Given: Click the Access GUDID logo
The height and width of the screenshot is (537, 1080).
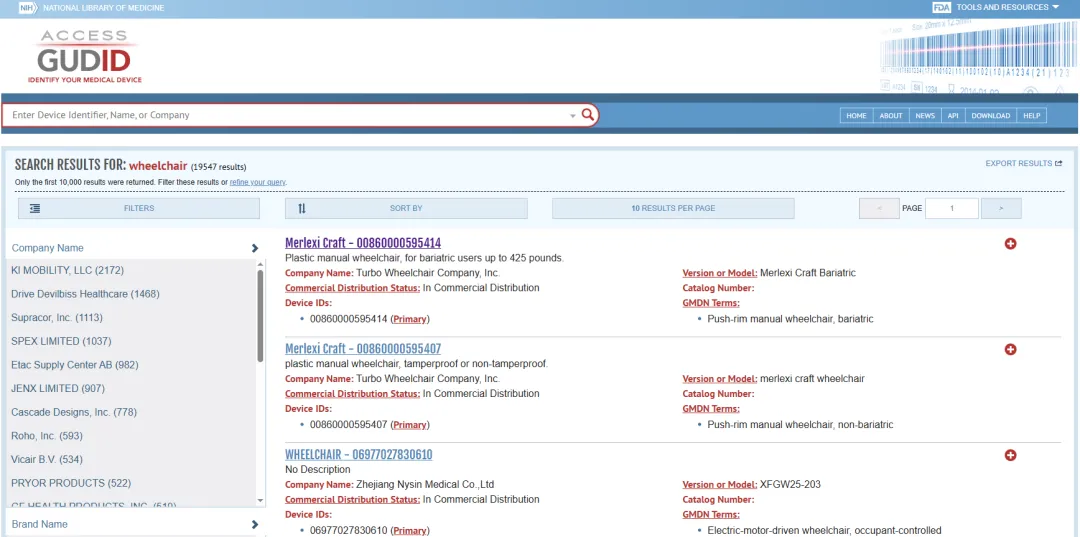Looking at the screenshot, I should [x=85, y=56].
